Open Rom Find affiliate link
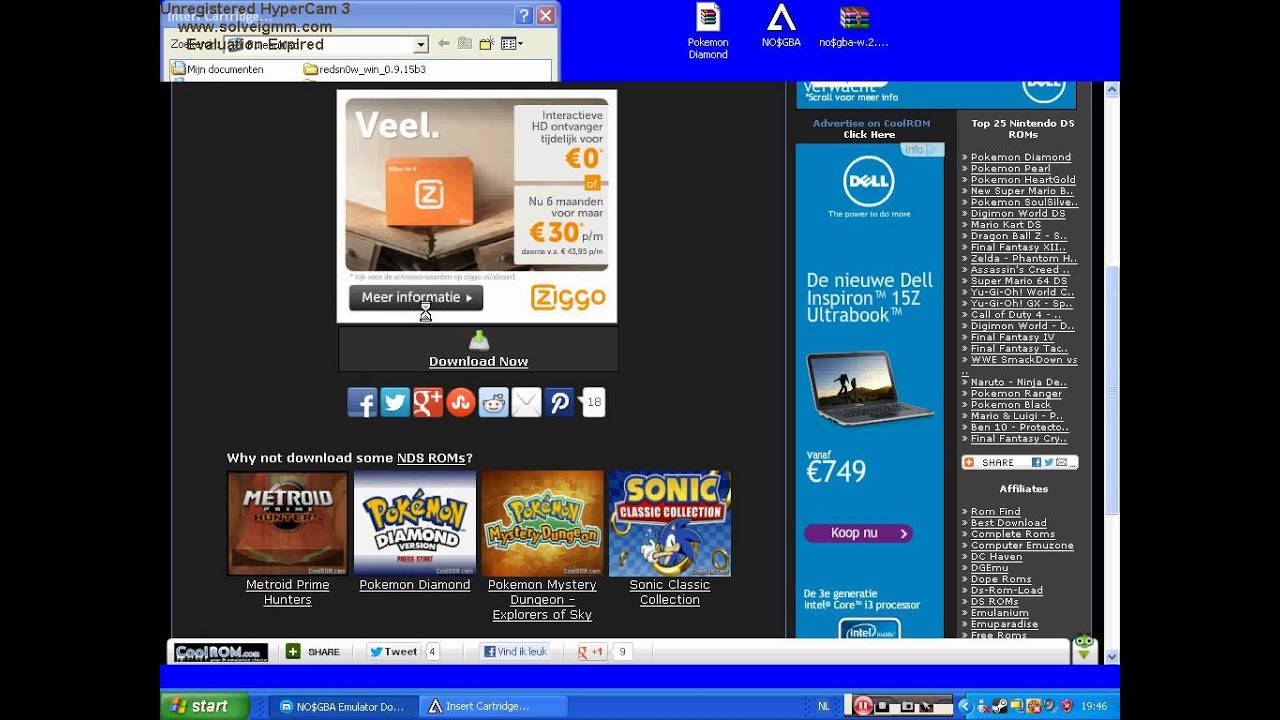The image size is (1280, 720). click(x=995, y=511)
